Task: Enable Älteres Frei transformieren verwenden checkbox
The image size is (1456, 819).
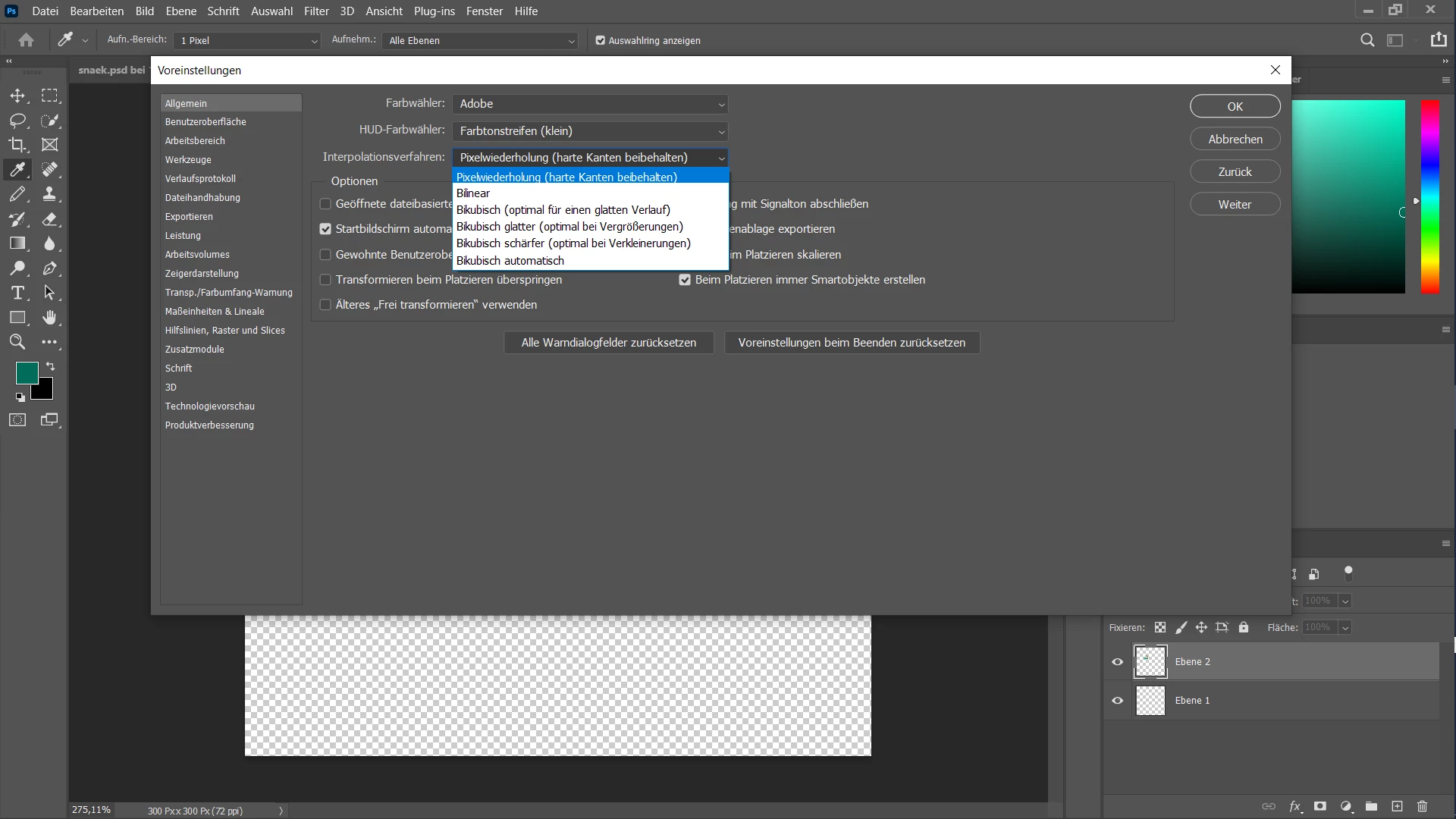Action: point(325,305)
